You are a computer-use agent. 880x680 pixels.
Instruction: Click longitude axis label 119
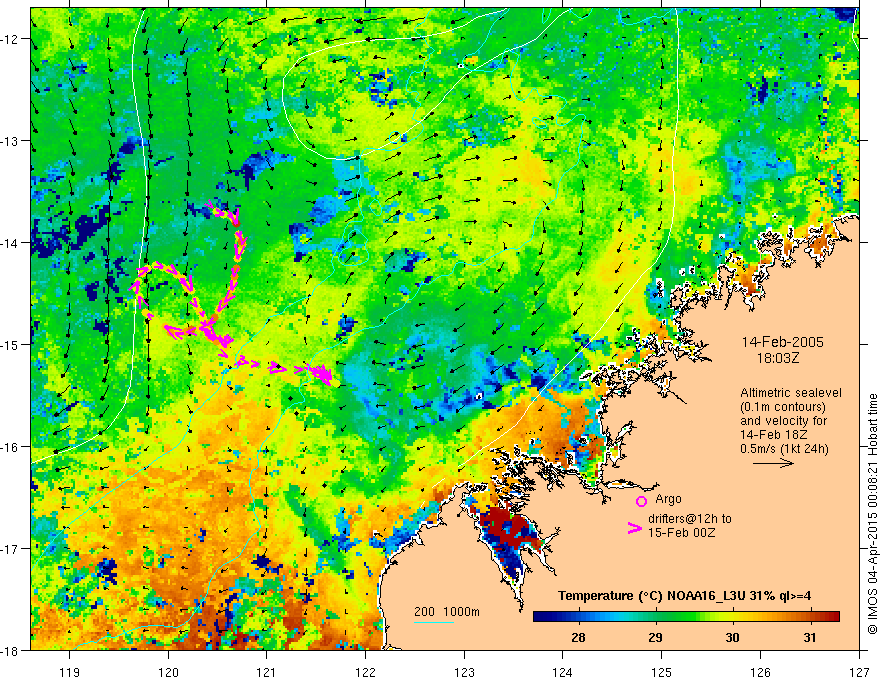[x=69, y=672]
